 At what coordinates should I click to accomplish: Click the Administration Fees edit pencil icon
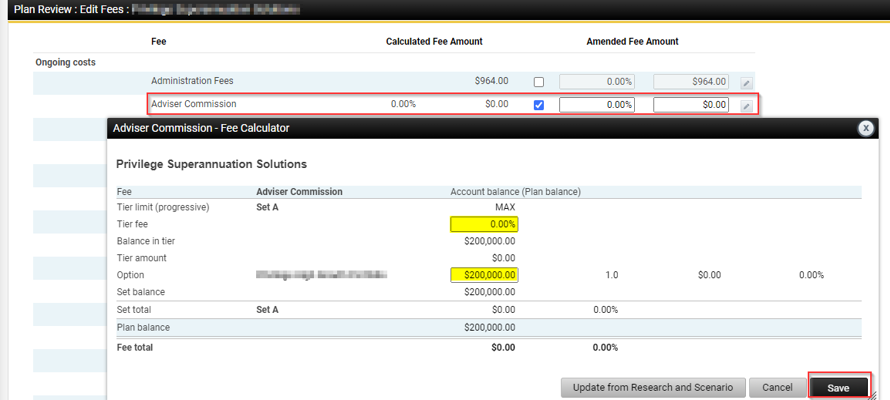[746, 82]
